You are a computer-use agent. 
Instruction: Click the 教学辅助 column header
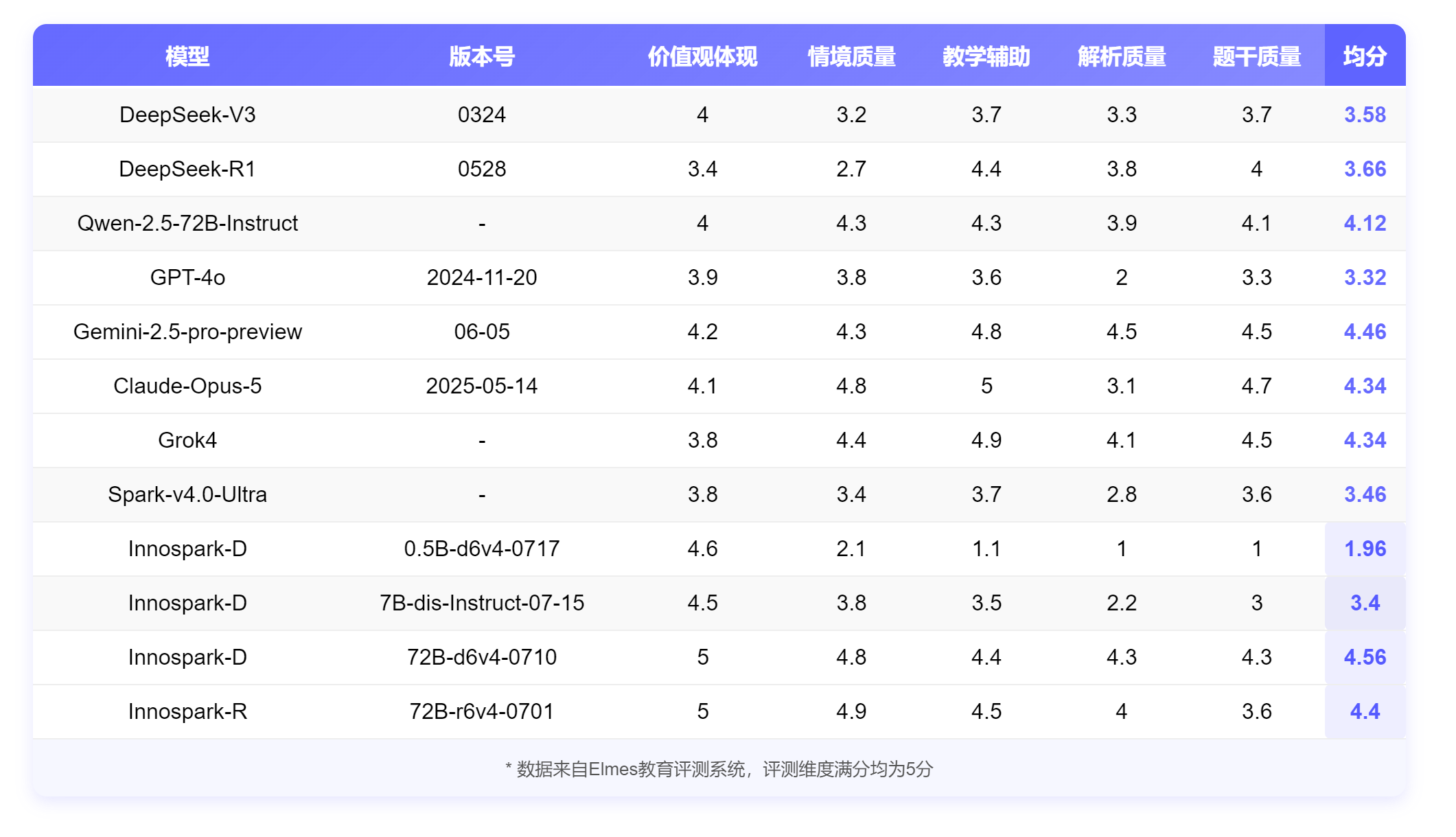click(x=986, y=56)
